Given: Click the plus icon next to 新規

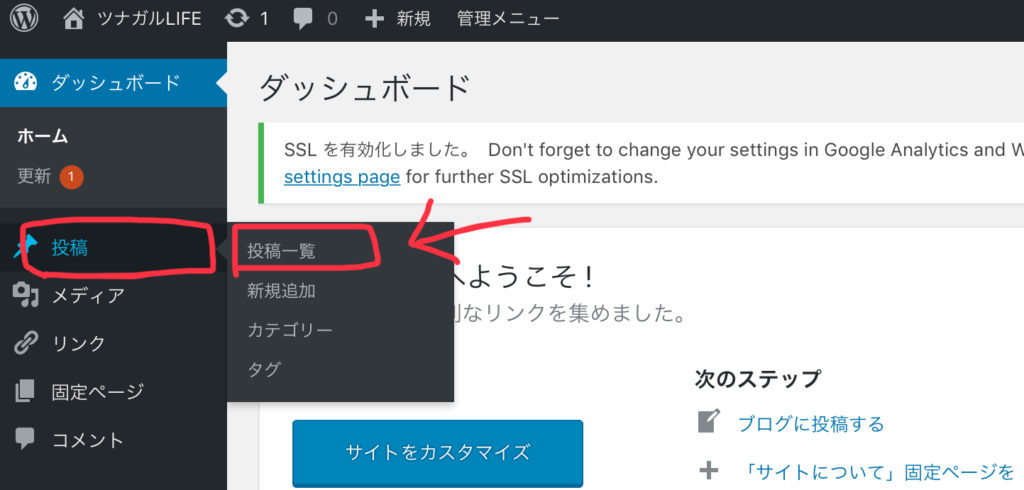Looking at the screenshot, I should [x=374, y=19].
